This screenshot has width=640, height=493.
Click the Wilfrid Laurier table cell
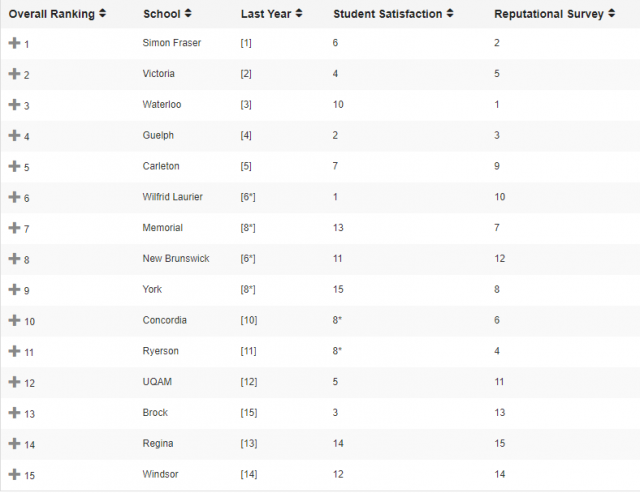[x=173, y=197]
